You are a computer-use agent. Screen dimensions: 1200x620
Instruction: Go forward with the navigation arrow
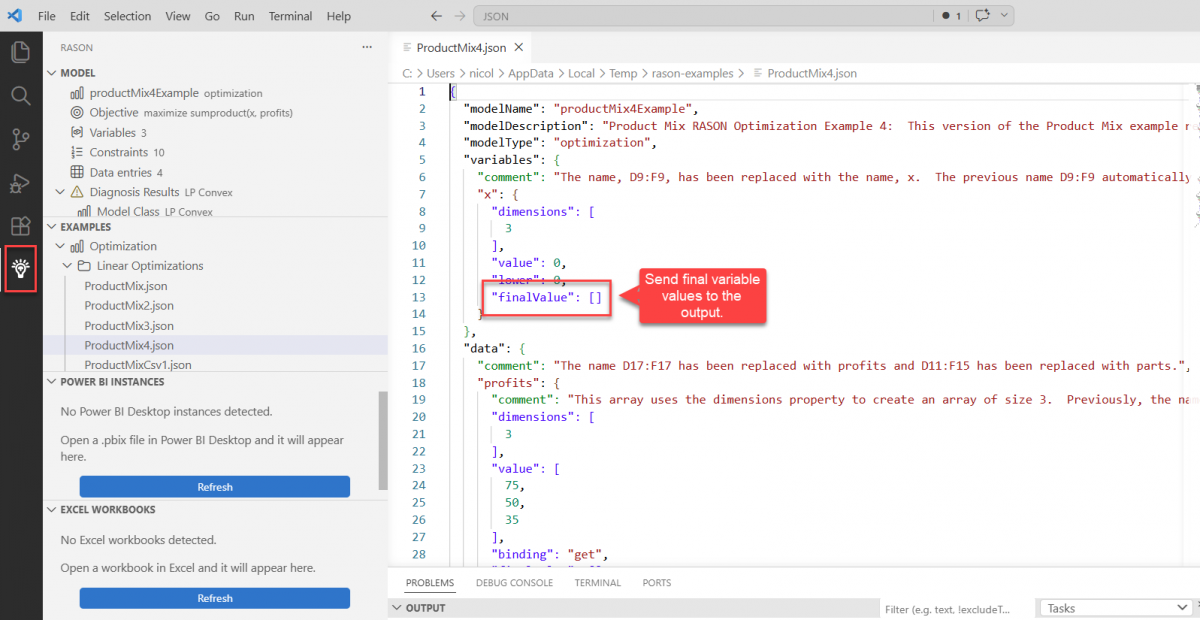click(459, 16)
